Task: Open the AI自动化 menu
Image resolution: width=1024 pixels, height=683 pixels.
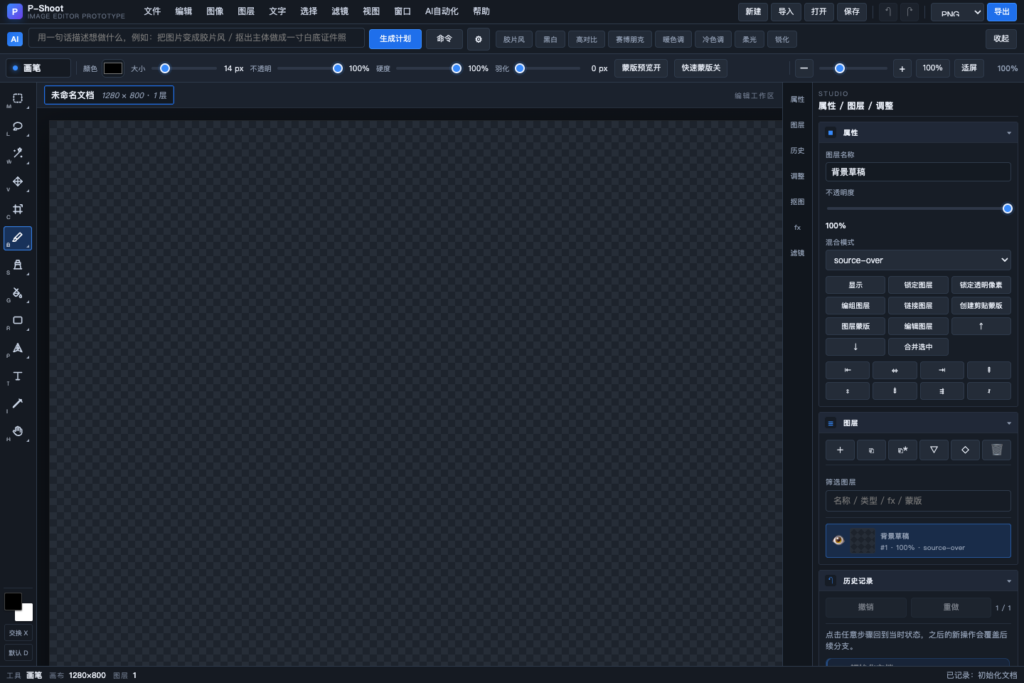Action: tap(441, 11)
